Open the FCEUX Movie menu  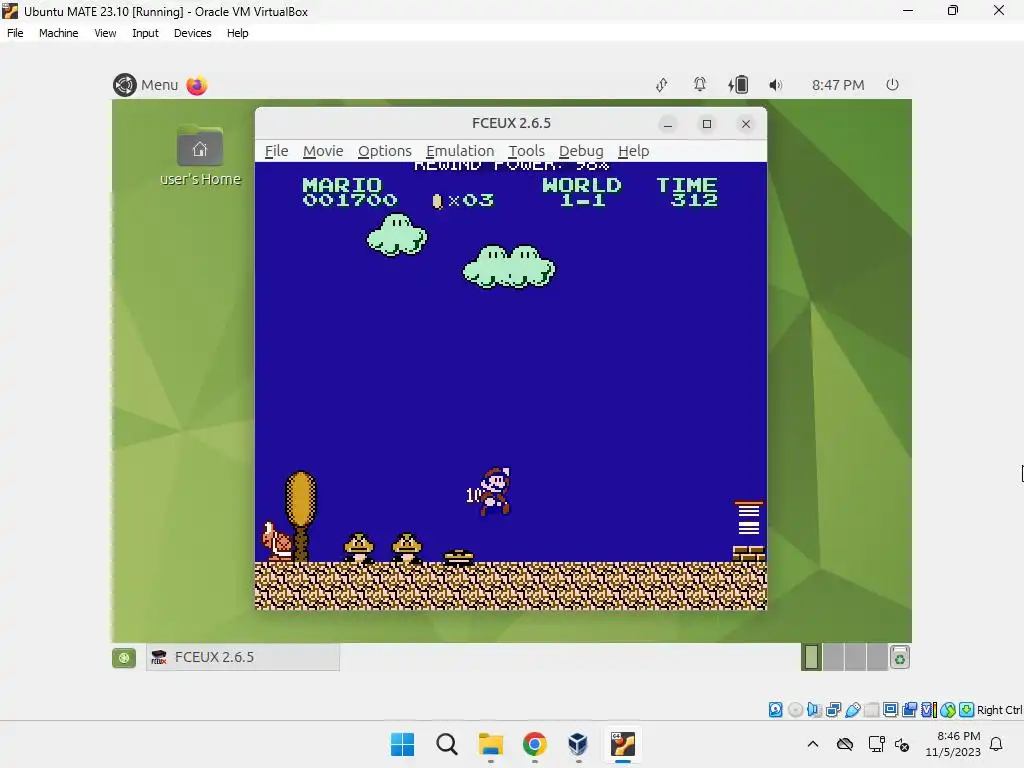[x=323, y=151]
